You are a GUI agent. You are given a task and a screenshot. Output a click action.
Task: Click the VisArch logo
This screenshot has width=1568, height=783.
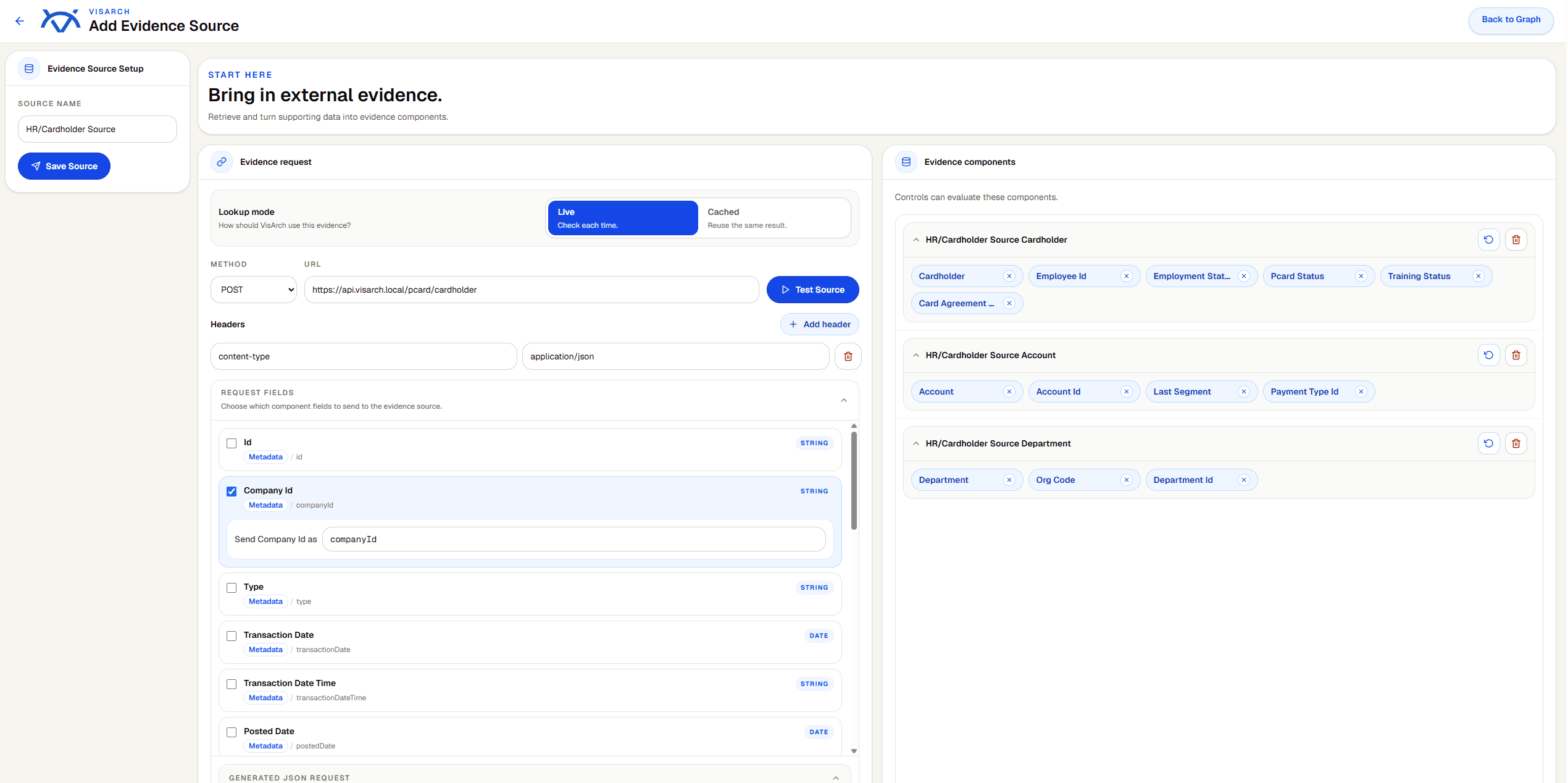pos(60,21)
